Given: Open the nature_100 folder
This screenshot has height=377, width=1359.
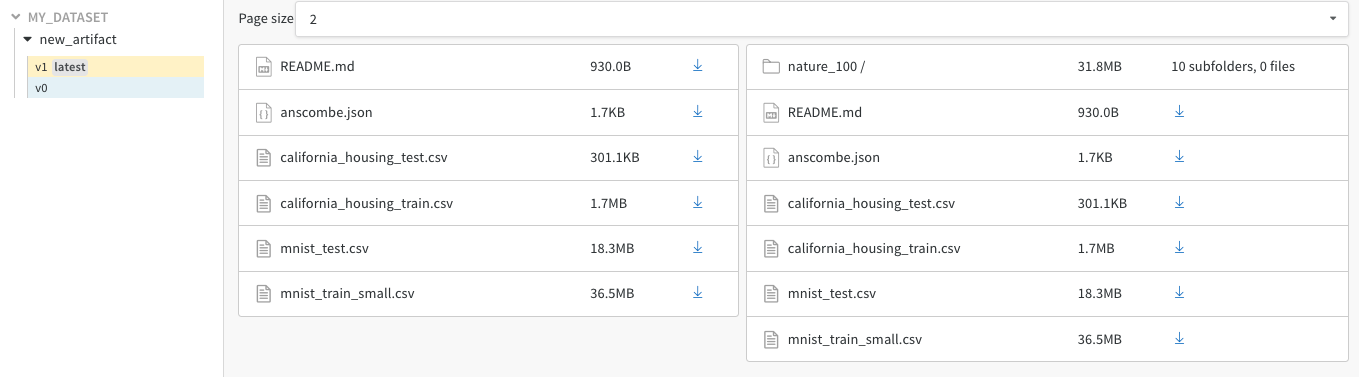Looking at the screenshot, I should [826, 67].
